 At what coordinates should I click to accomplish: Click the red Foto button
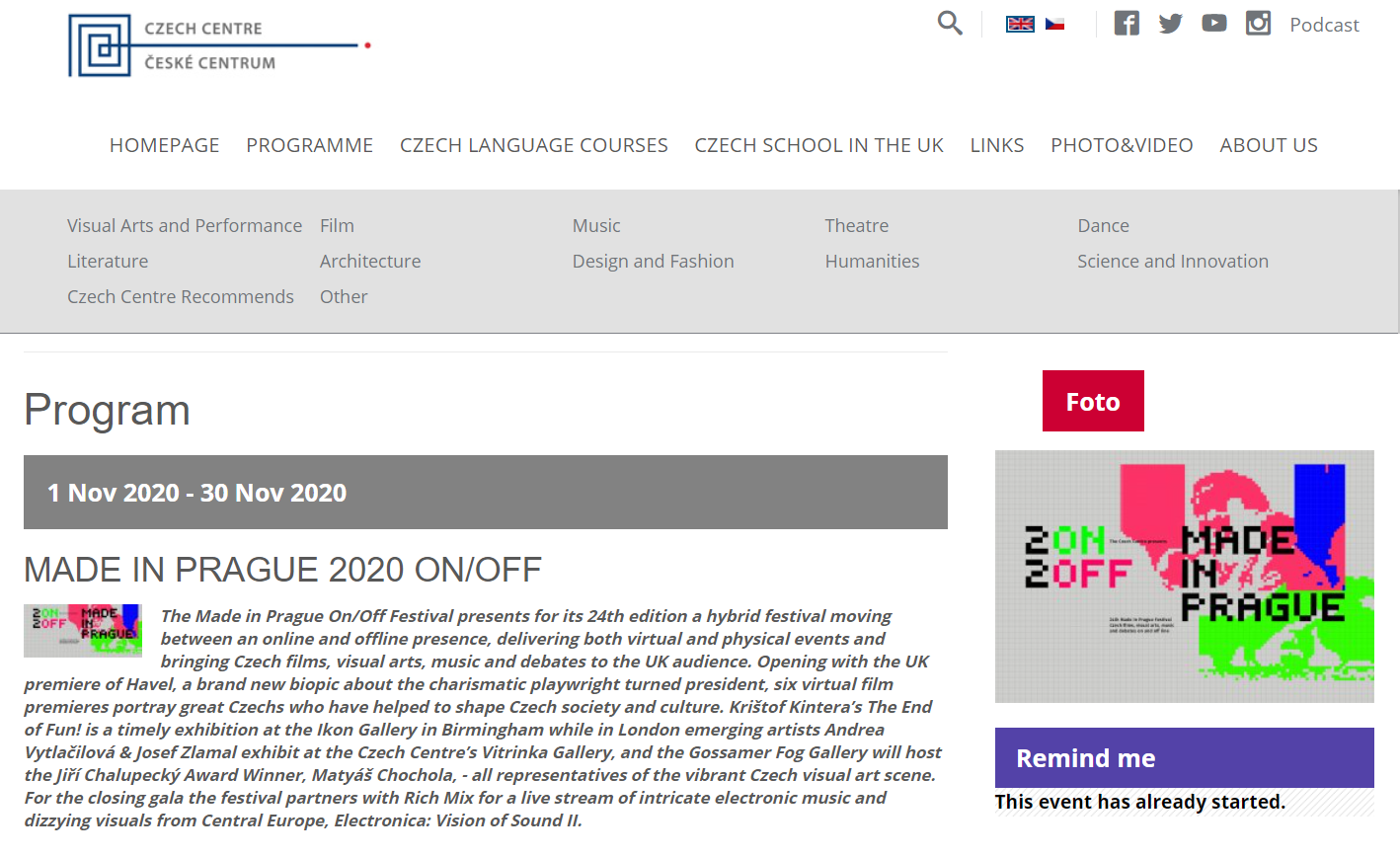tap(1093, 401)
